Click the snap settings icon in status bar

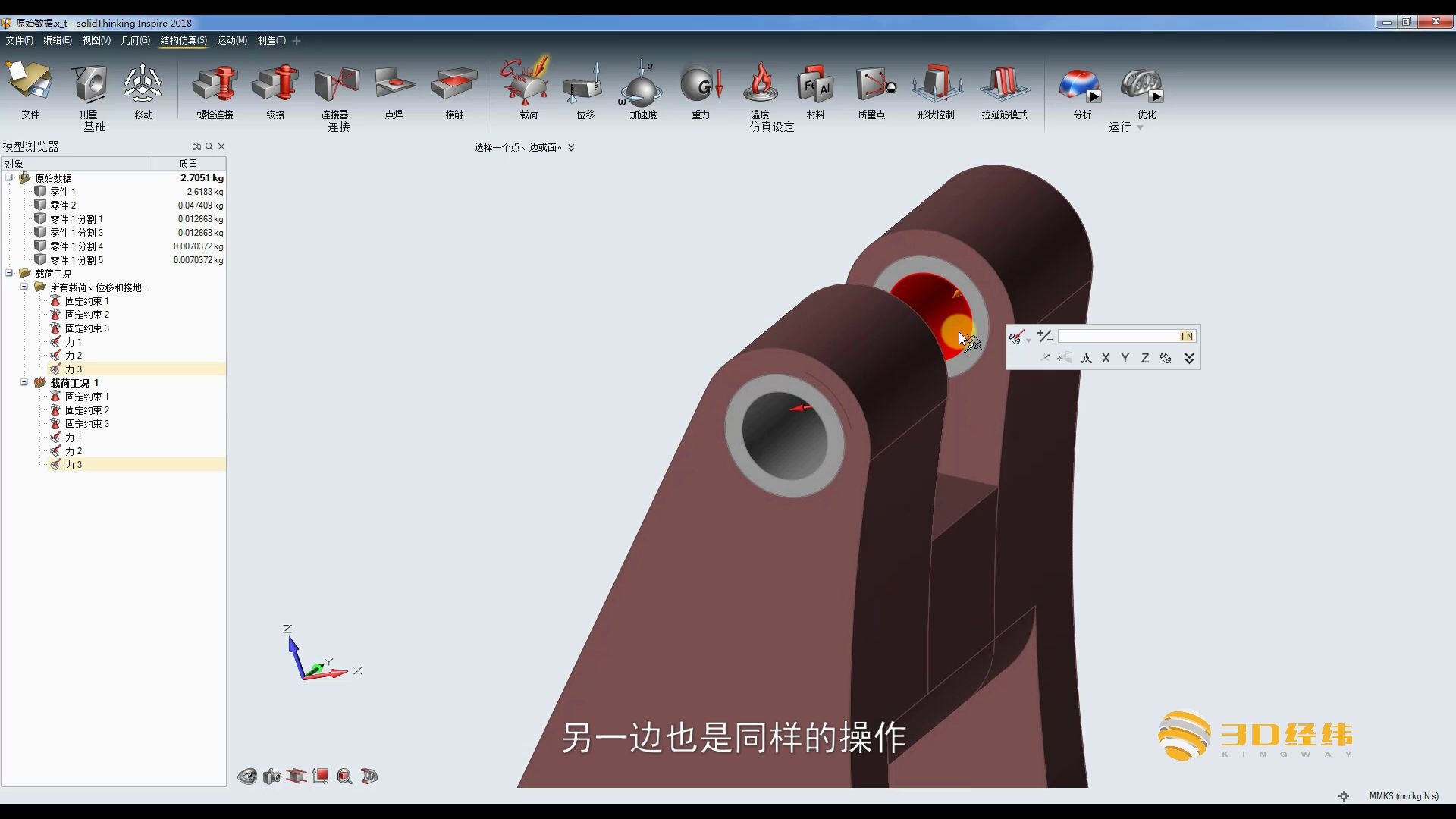1344,796
